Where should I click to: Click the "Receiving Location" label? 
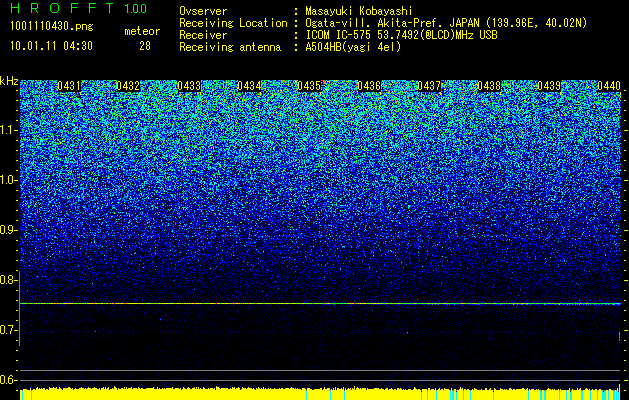coord(233,23)
